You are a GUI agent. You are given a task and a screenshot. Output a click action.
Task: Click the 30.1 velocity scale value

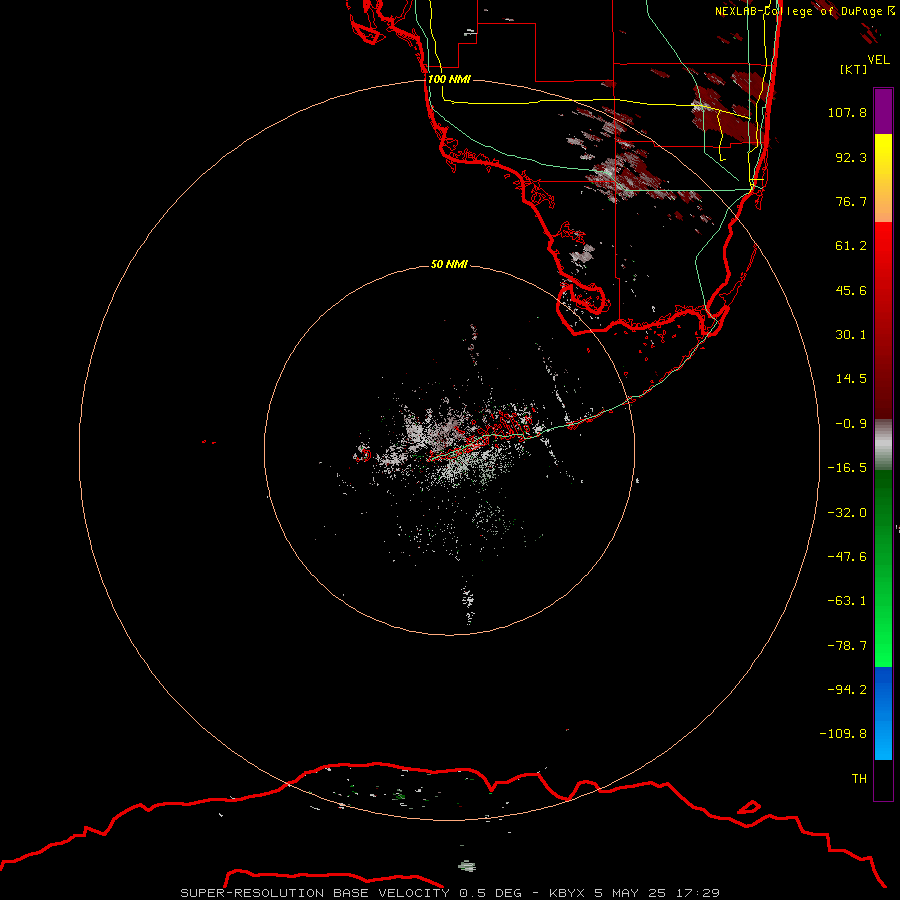click(851, 335)
